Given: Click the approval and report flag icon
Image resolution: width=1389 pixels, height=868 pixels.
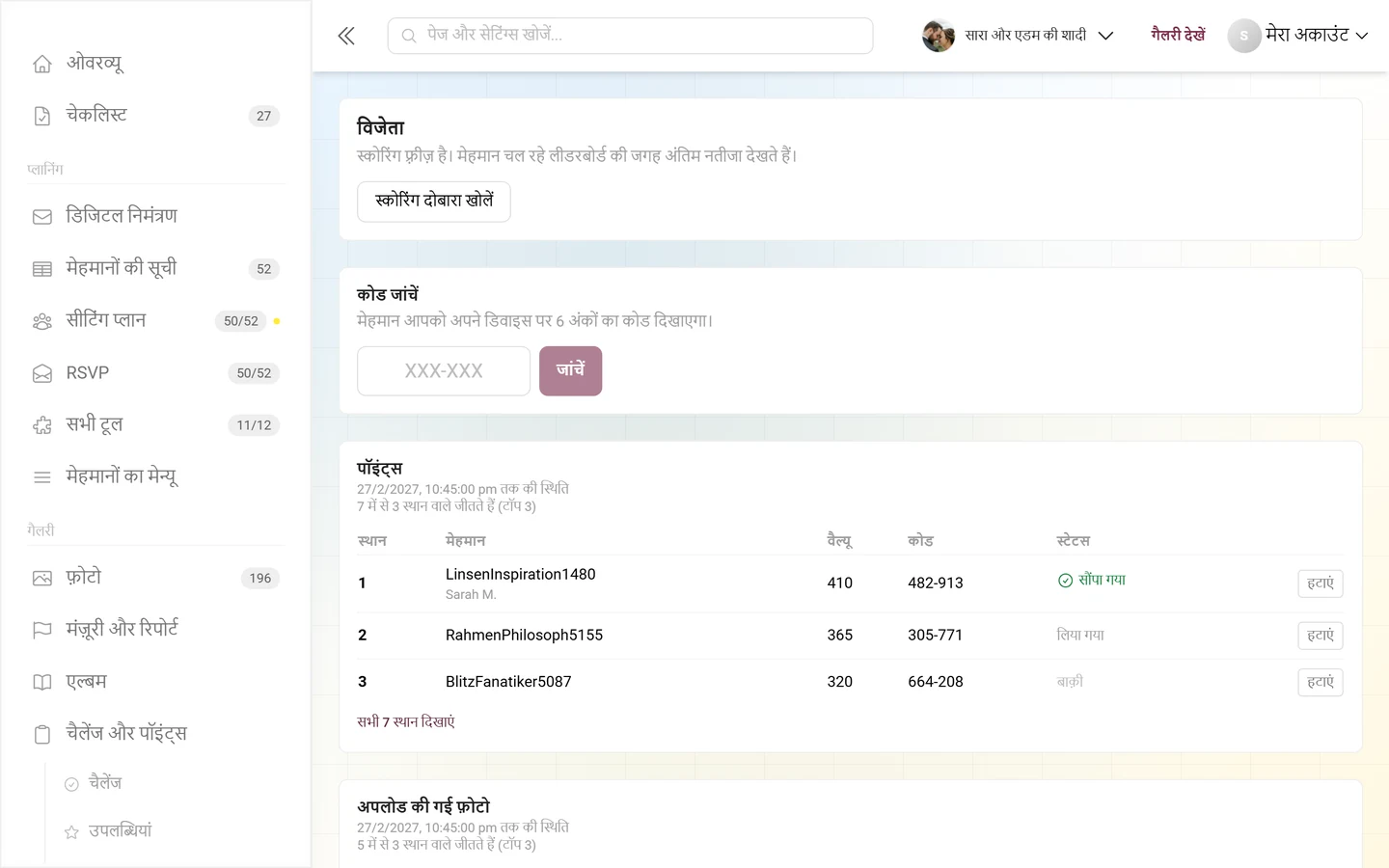Looking at the screenshot, I should click(x=42, y=630).
